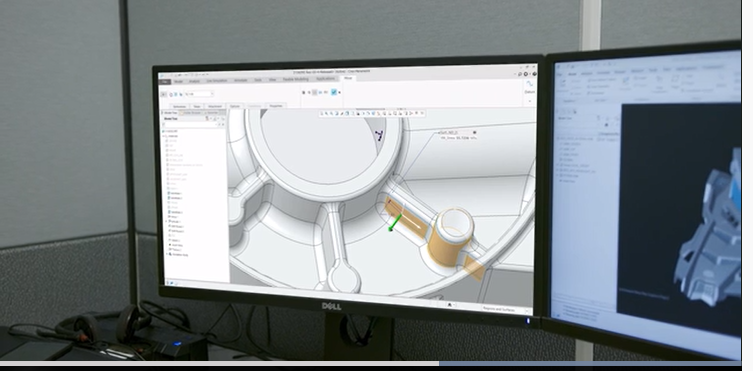Open the Attachment panel tab
Screen dimensions: 753x371
tap(215, 106)
